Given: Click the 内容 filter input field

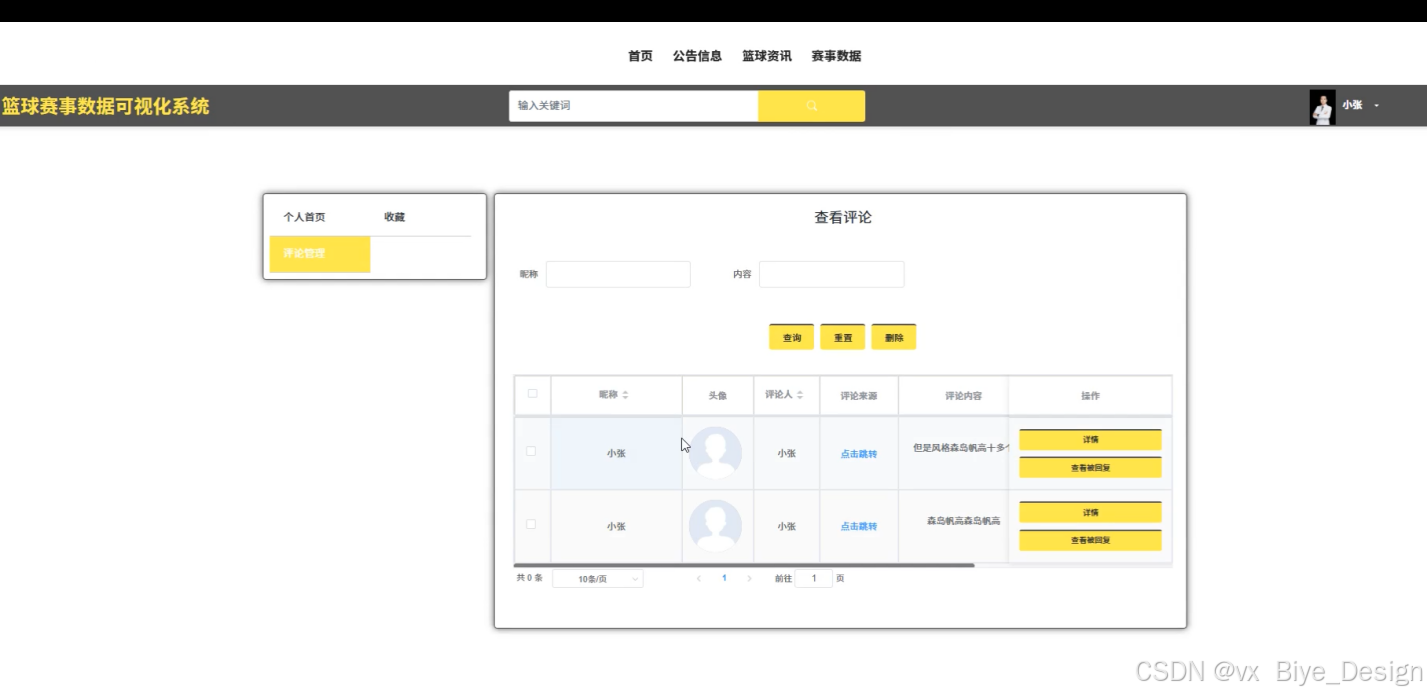Looking at the screenshot, I should (x=832, y=274).
